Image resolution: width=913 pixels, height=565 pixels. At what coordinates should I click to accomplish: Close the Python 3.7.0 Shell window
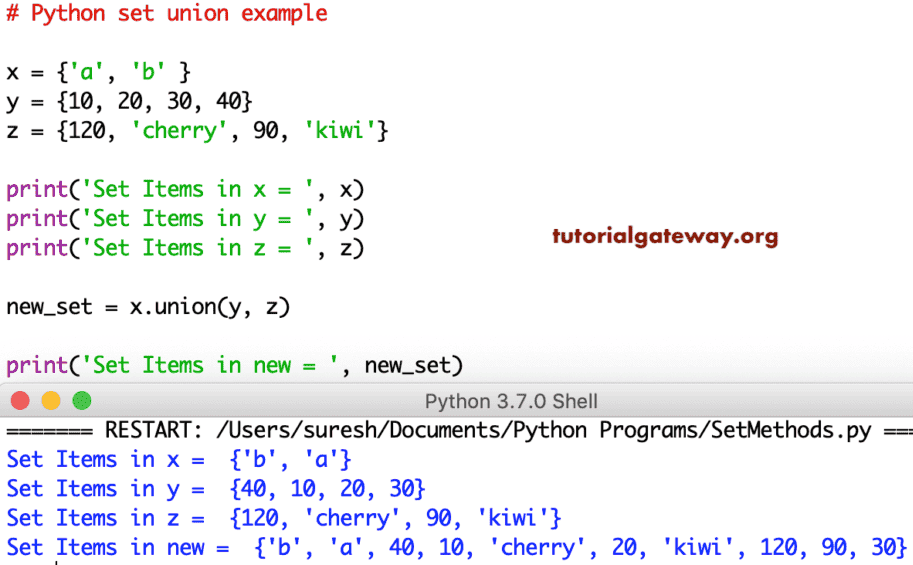click(20, 401)
